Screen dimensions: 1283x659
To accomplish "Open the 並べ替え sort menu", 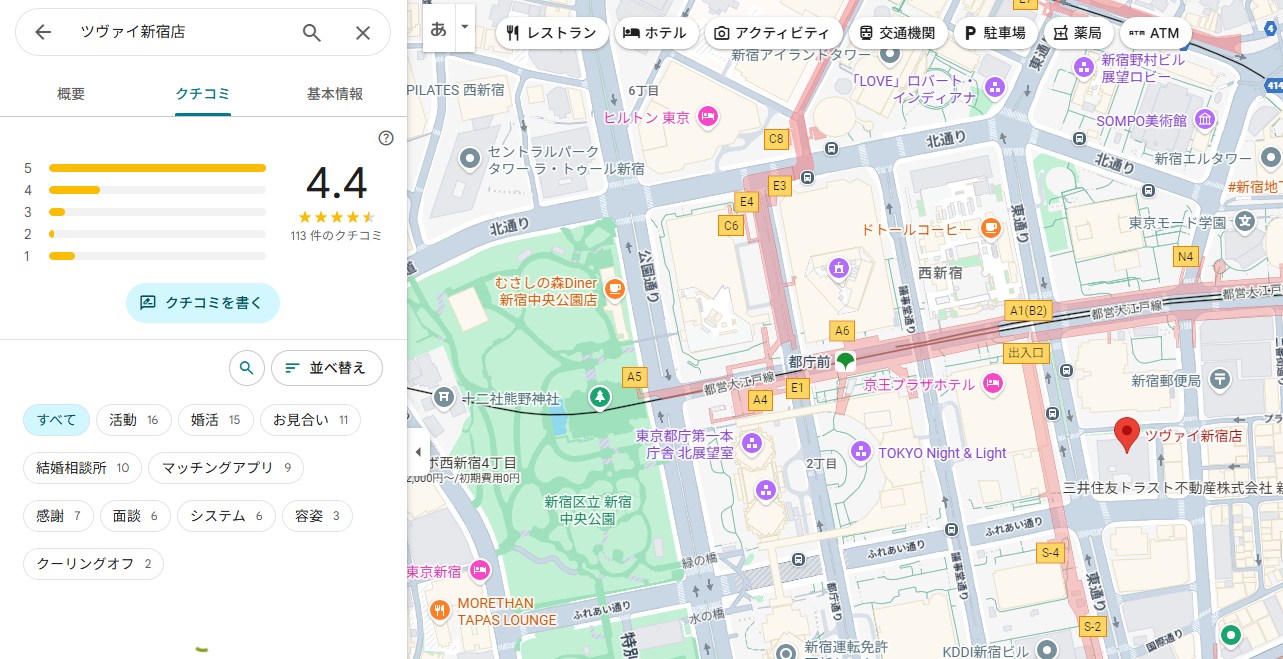I will click(326, 368).
